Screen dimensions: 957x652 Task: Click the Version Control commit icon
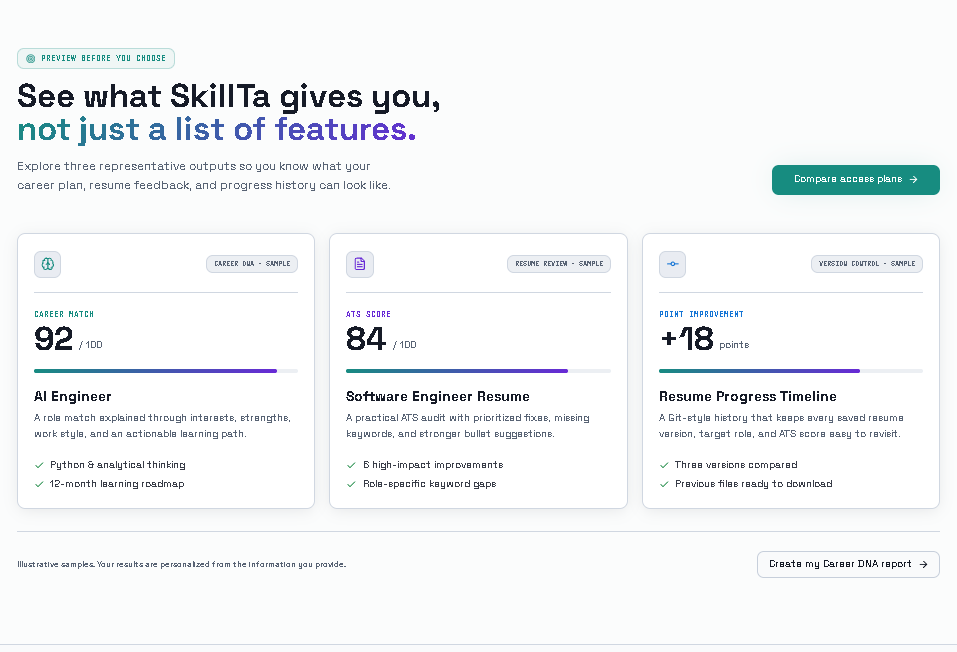(x=673, y=264)
